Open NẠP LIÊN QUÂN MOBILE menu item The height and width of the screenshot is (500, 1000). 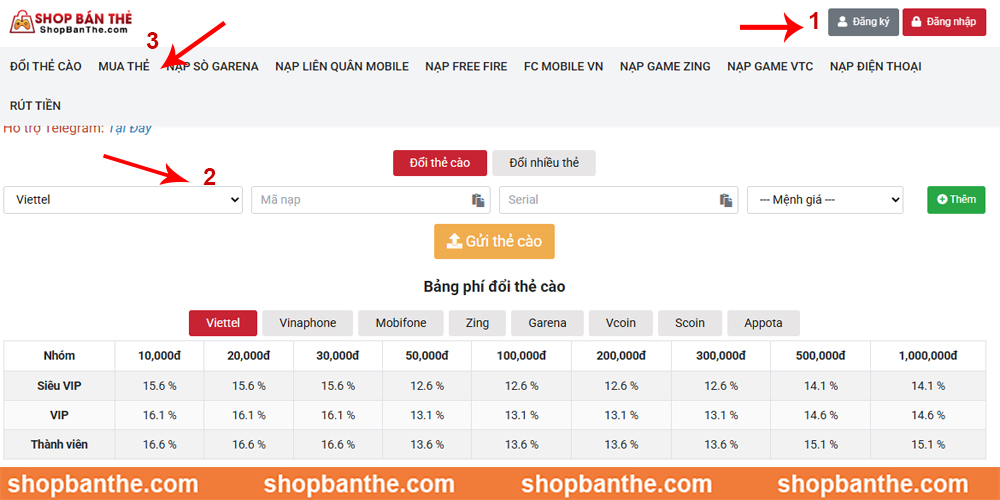click(x=342, y=66)
